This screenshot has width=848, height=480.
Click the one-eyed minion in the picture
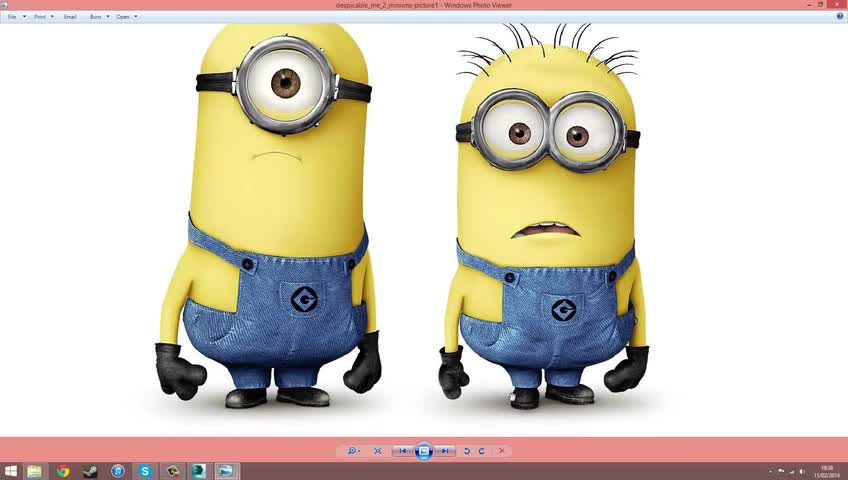point(270,216)
